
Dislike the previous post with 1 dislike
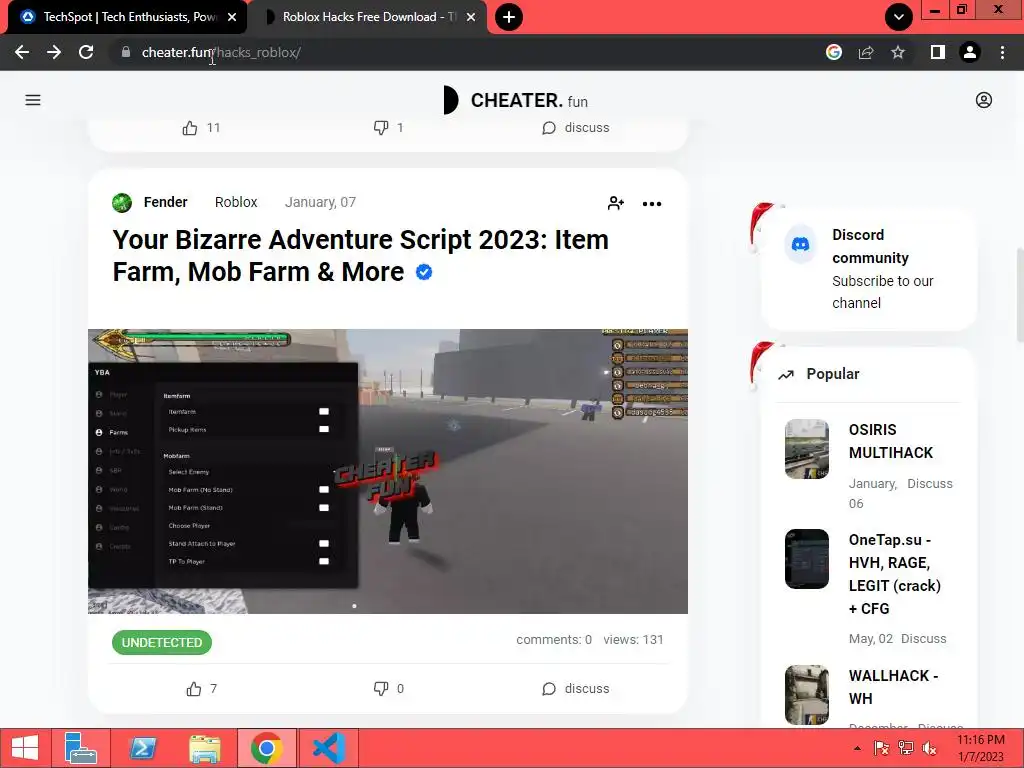tap(389, 128)
